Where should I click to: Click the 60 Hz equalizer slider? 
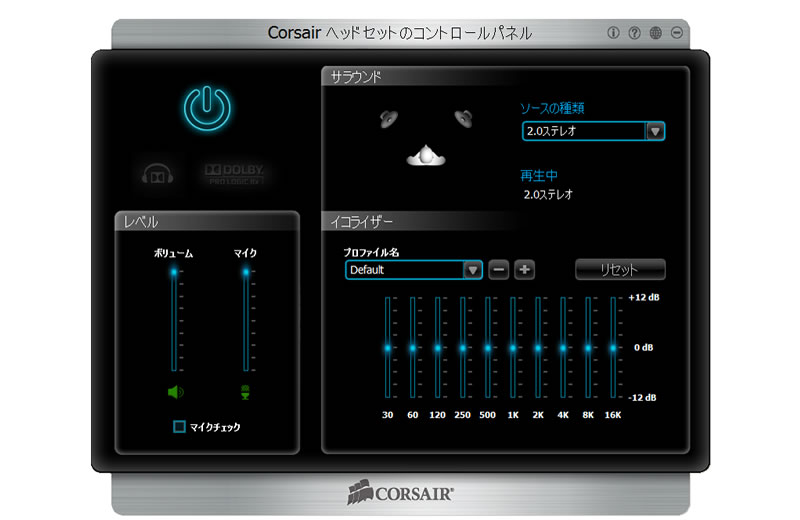coord(413,348)
